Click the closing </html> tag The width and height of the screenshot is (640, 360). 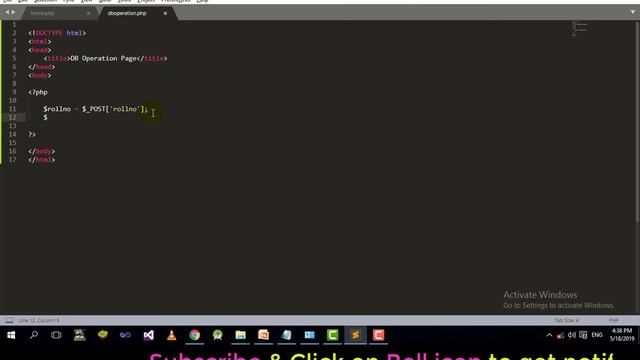tap(42, 160)
